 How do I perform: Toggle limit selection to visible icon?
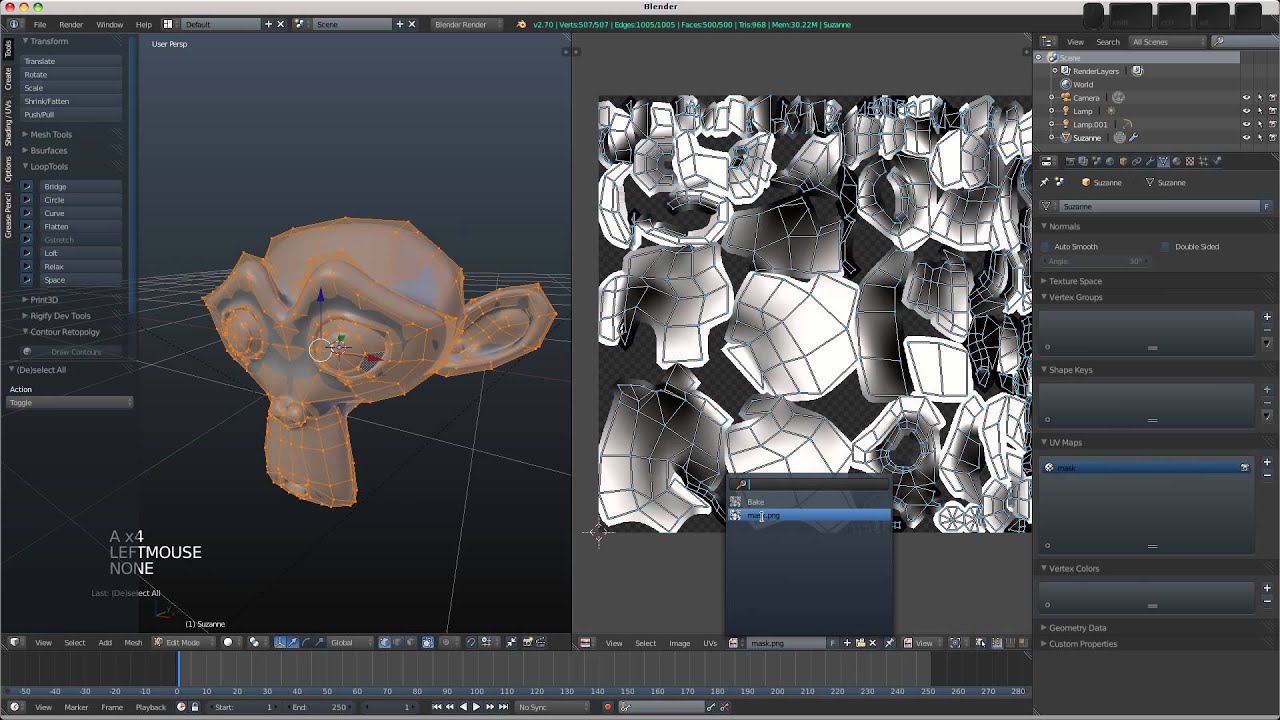(428, 642)
